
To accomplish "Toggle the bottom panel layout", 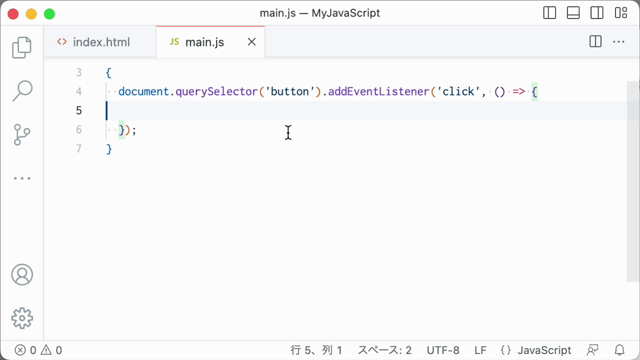I will [573, 13].
